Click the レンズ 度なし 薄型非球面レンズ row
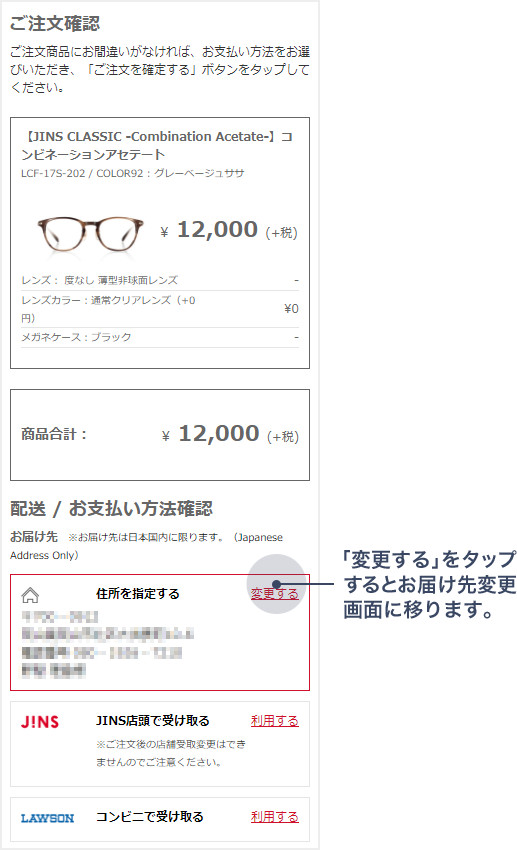The width and height of the screenshot is (517, 850). click(x=160, y=280)
